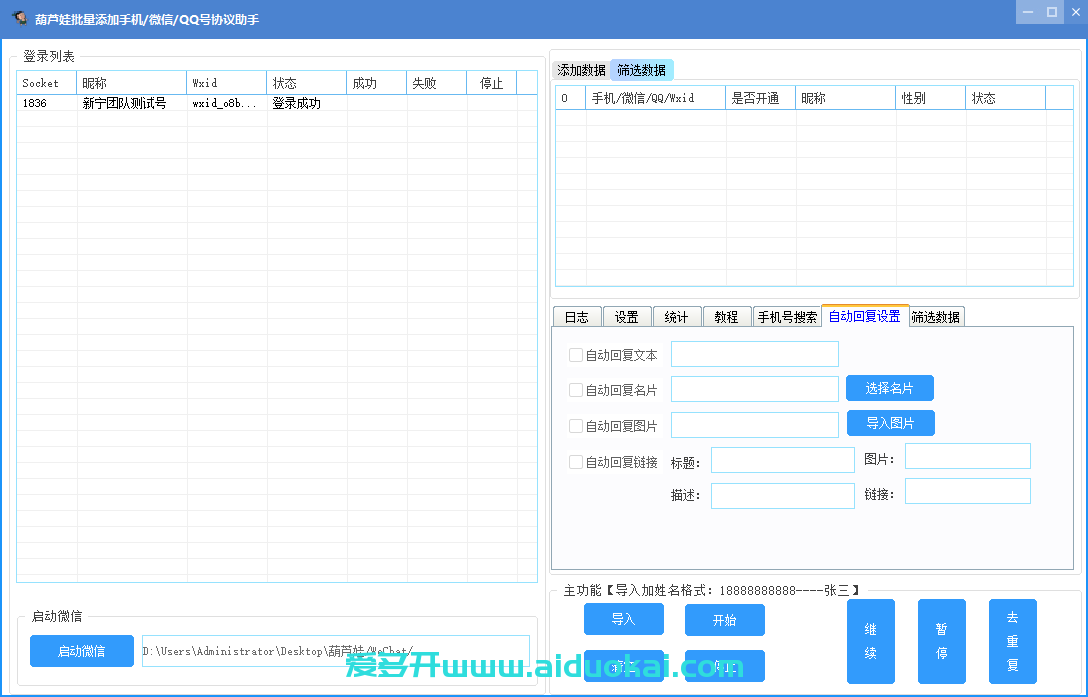Click the 图片 input field beside 标题
Screen dimensions: 1088x697
[x=968, y=457]
